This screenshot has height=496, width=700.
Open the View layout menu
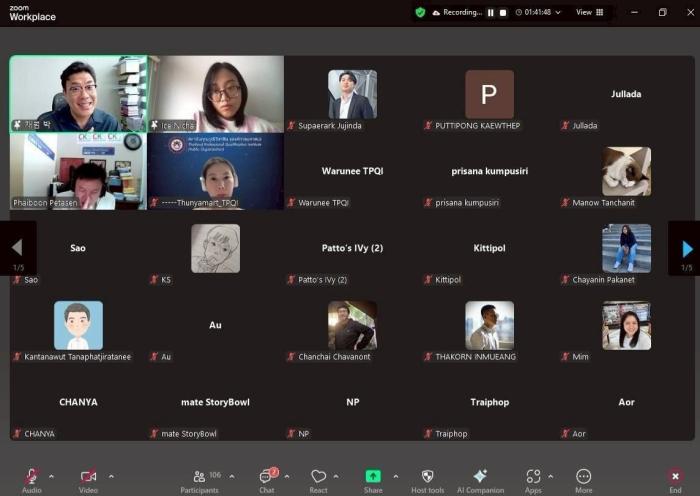[x=590, y=13]
